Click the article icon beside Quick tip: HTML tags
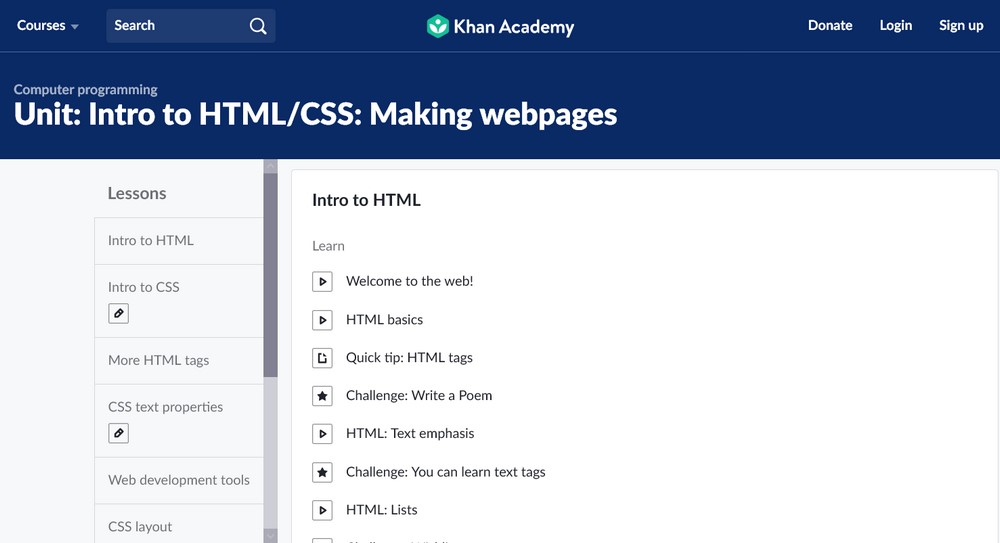 click(x=322, y=358)
